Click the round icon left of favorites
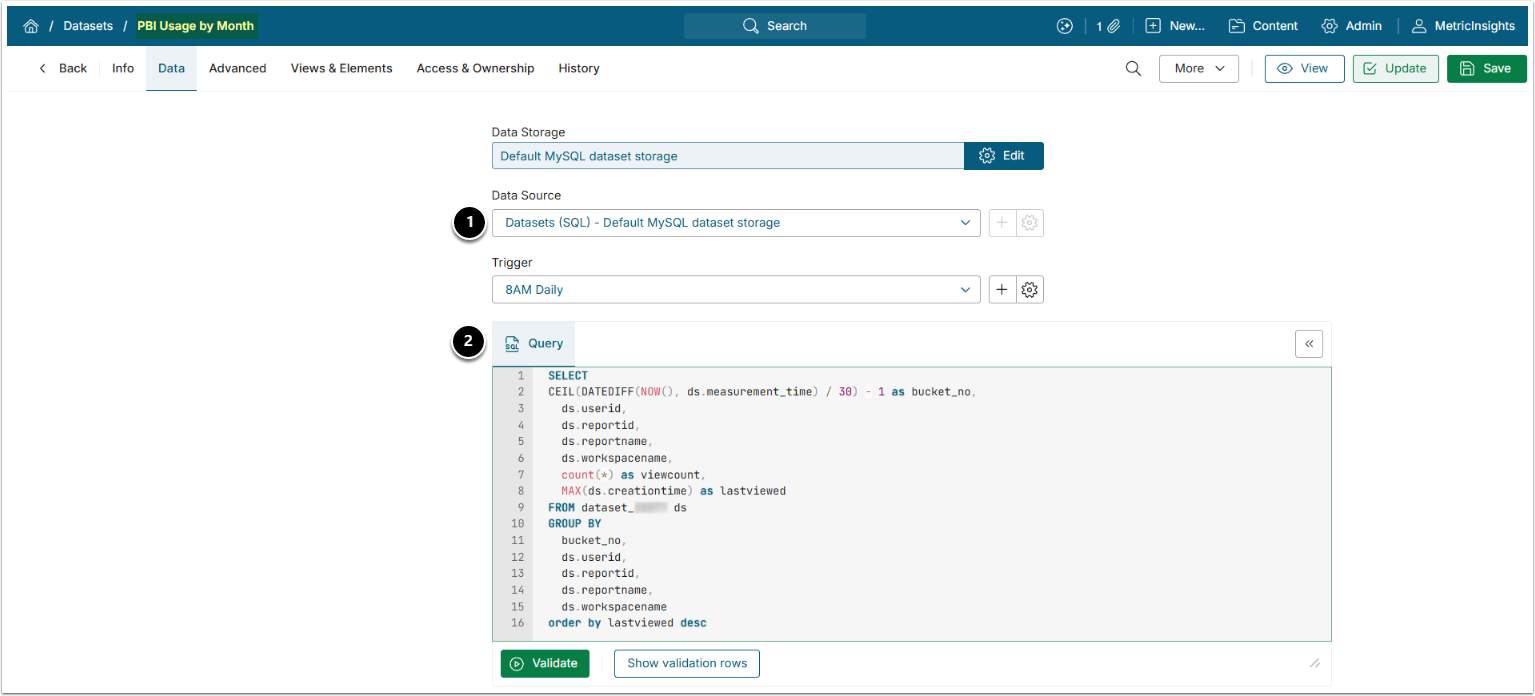Viewport: 1535px width, 696px height. pyautogui.click(x=1064, y=26)
